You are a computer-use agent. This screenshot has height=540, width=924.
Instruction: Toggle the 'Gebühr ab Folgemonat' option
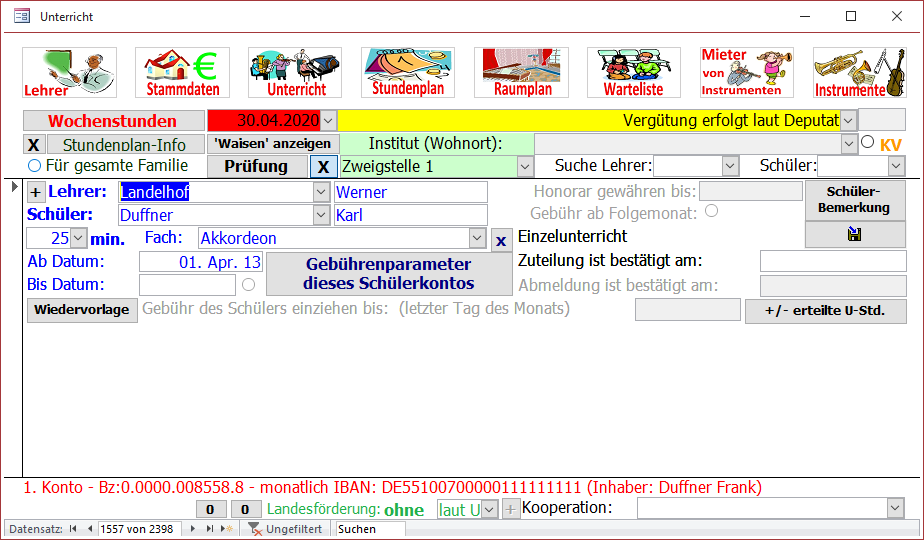point(711,211)
